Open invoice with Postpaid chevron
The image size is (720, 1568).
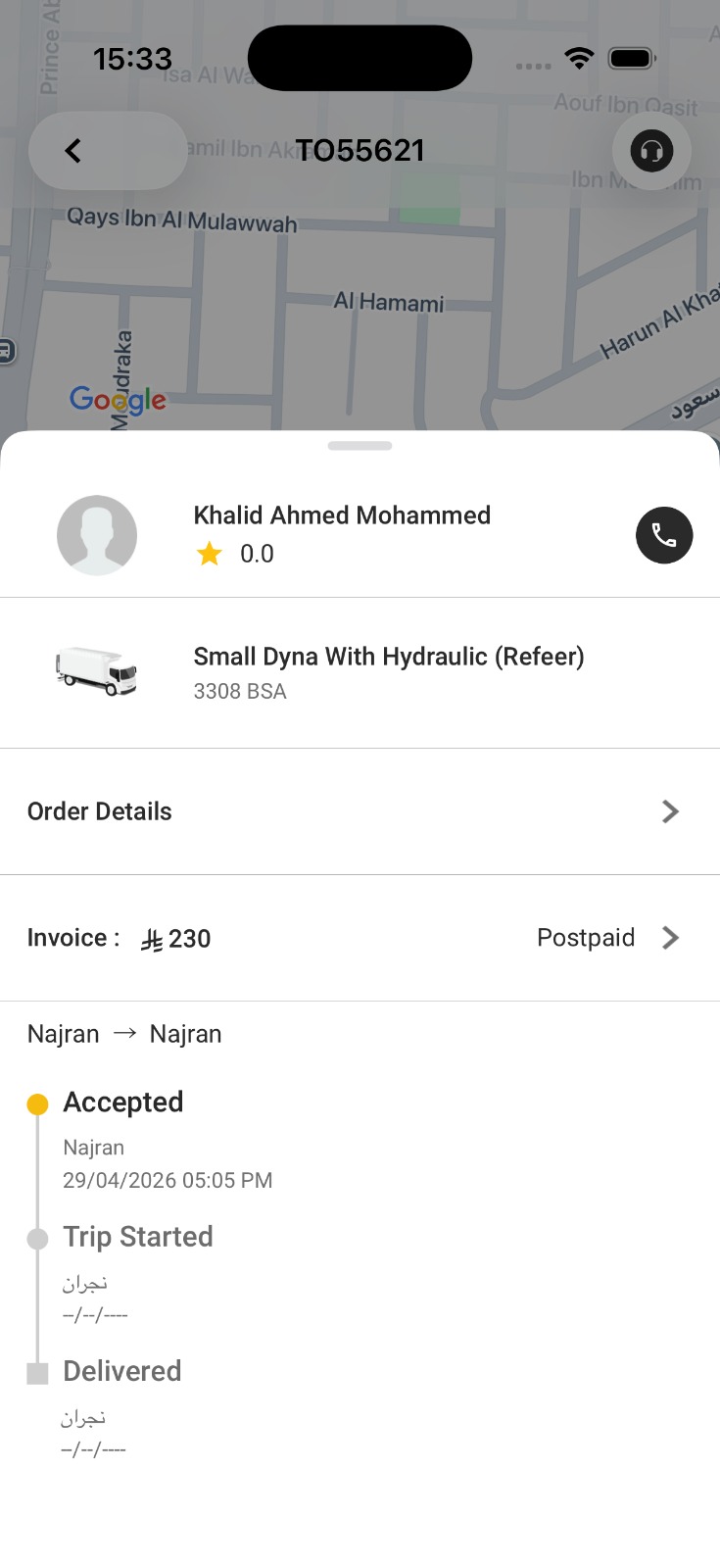coord(670,938)
